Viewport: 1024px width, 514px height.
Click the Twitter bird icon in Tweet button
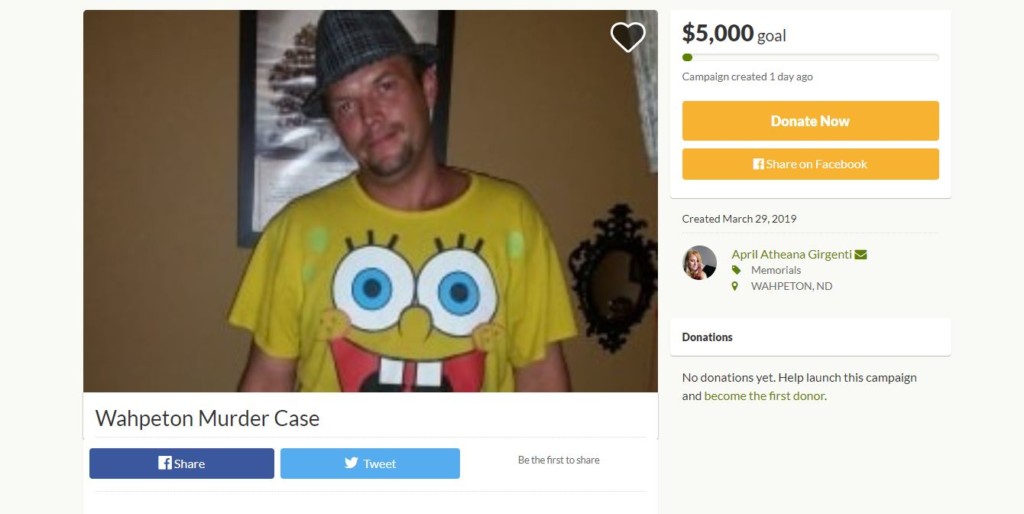[351, 463]
